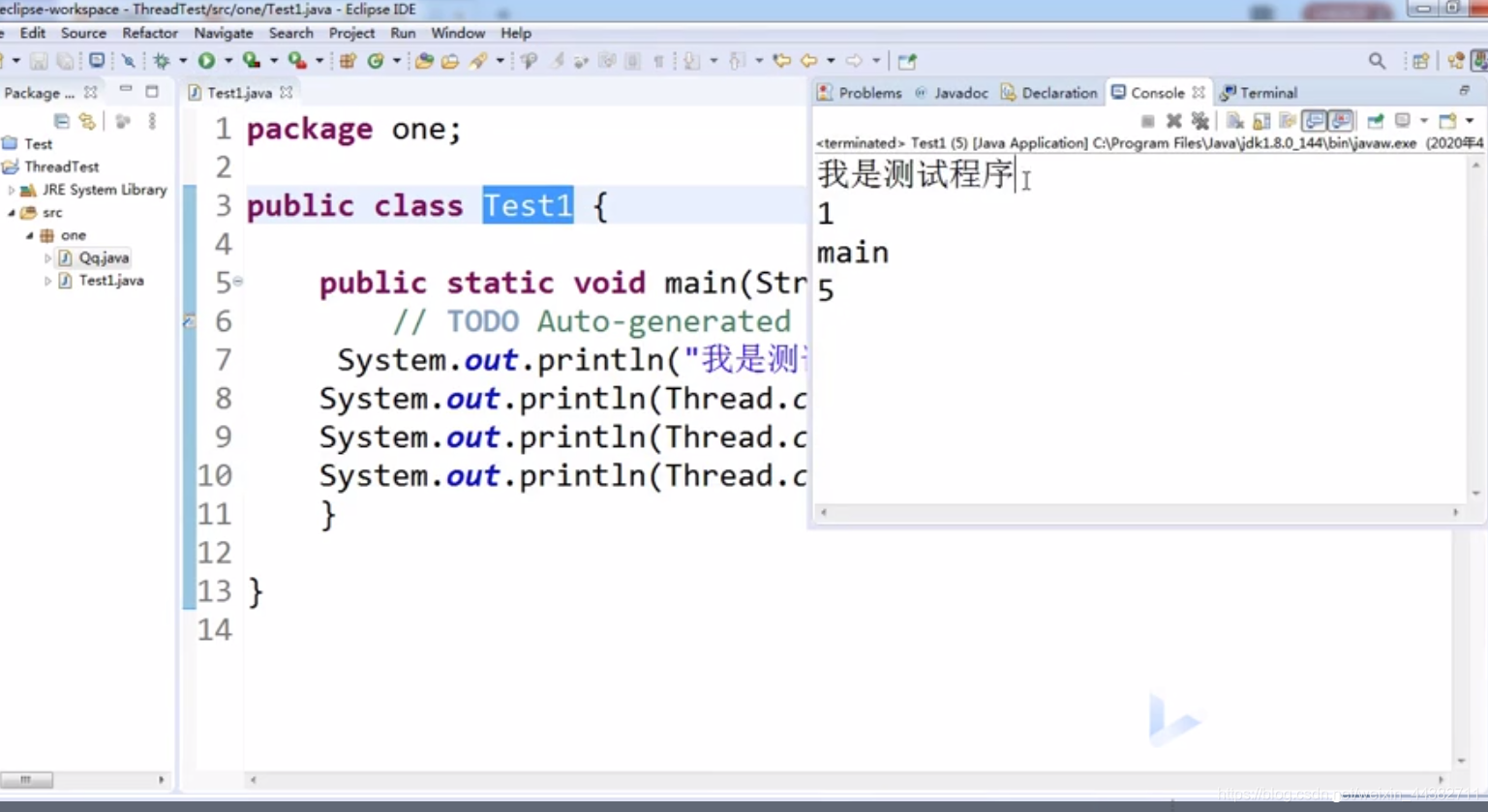Viewport: 1488px width, 812px height.
Task: Click the Last Edit Location arrow icon
Action: [782, 61]
